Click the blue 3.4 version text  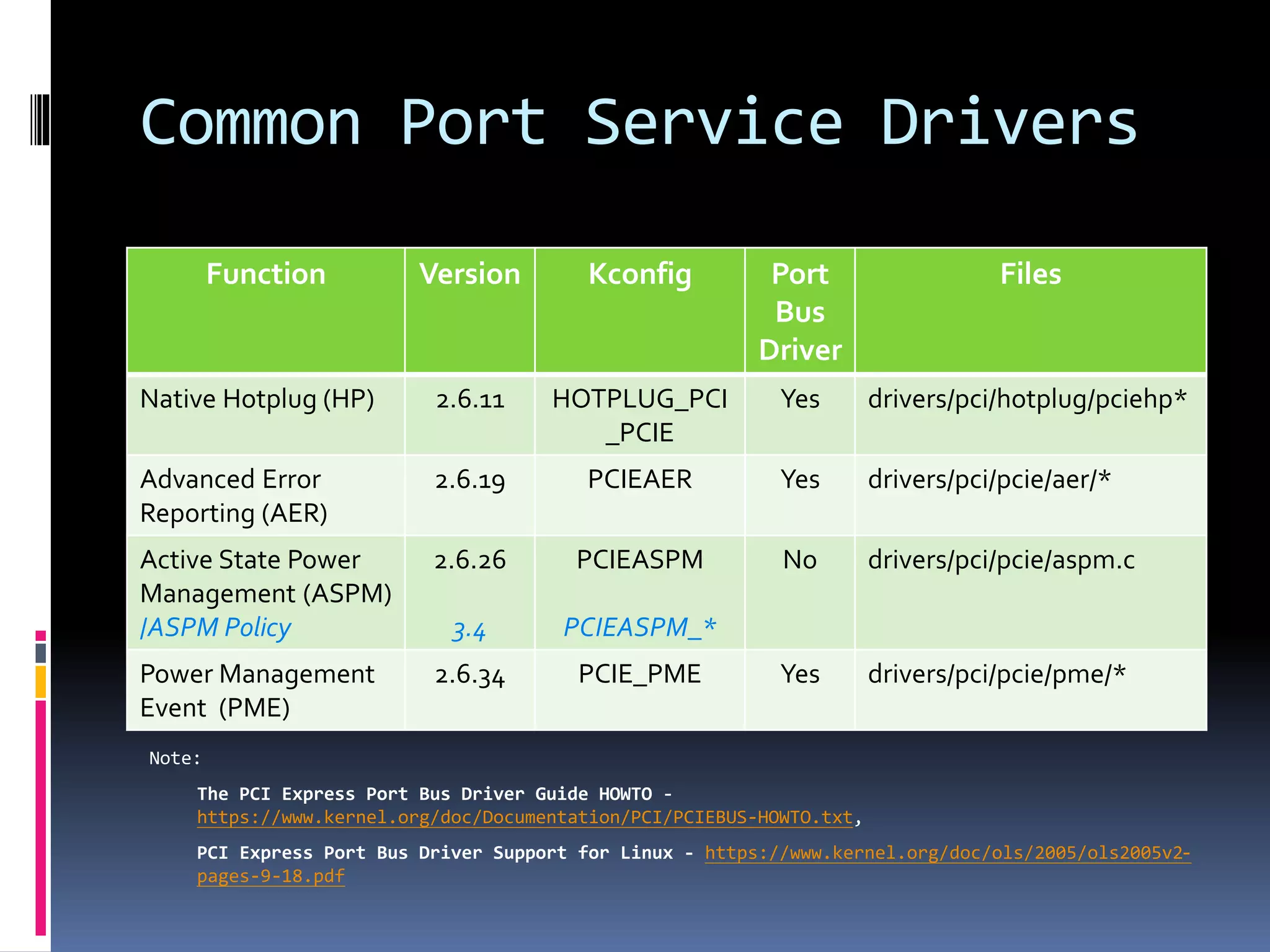pos(469,631)
